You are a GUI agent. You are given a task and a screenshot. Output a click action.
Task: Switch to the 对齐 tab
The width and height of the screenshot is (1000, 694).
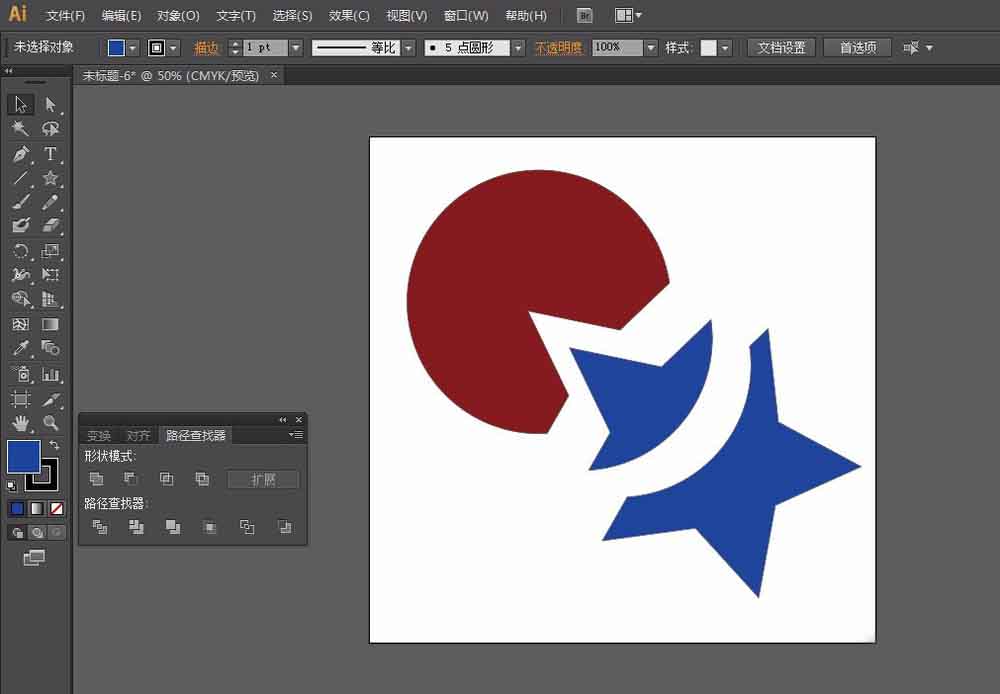pyautogui.click(x=138, y=436)
